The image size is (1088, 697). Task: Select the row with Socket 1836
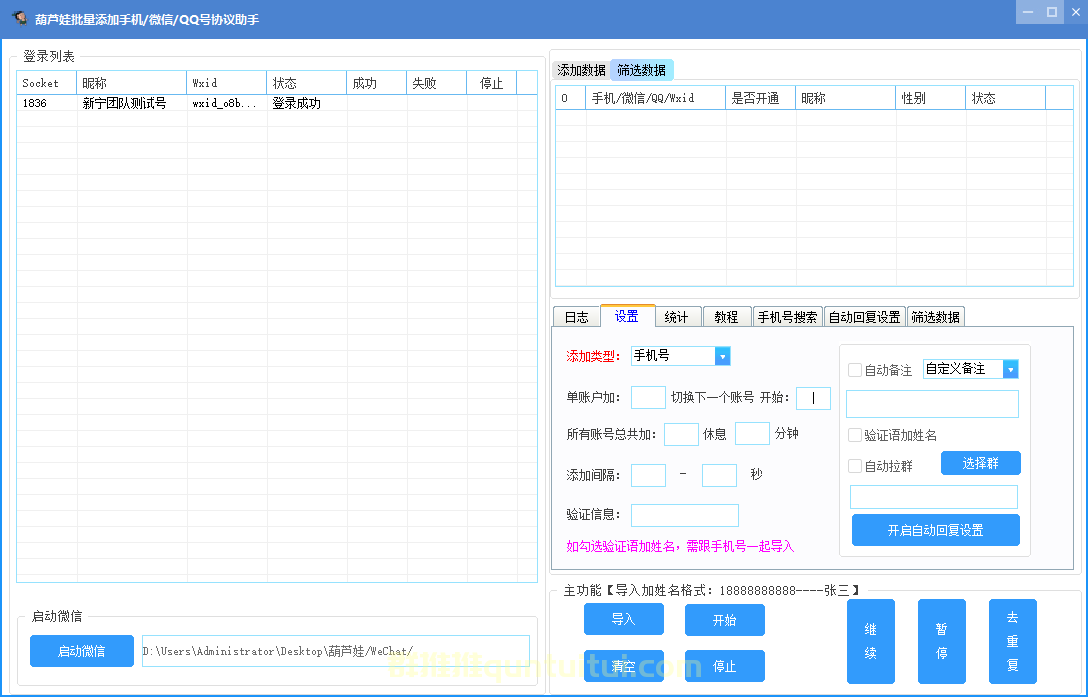point(277,103)
